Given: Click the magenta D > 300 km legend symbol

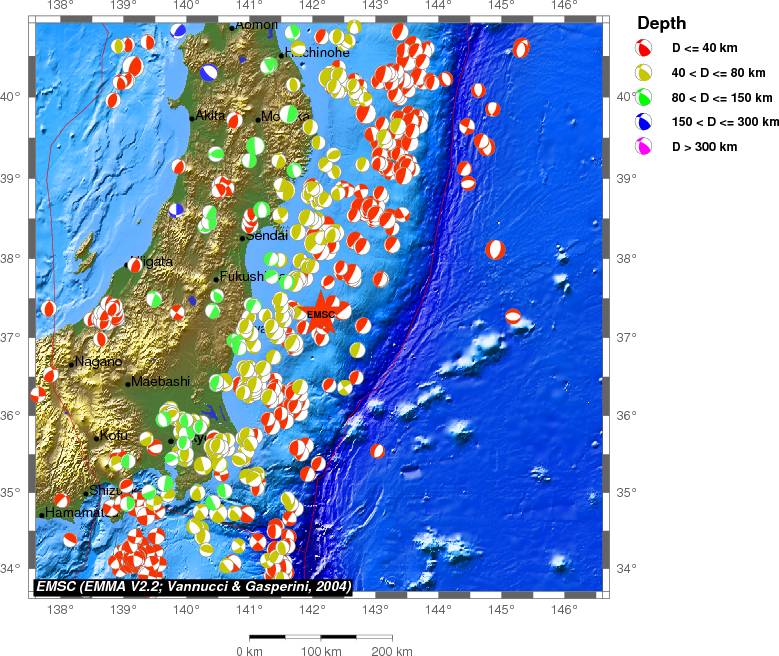Looking at the screenshot, I should coord(645,148).
